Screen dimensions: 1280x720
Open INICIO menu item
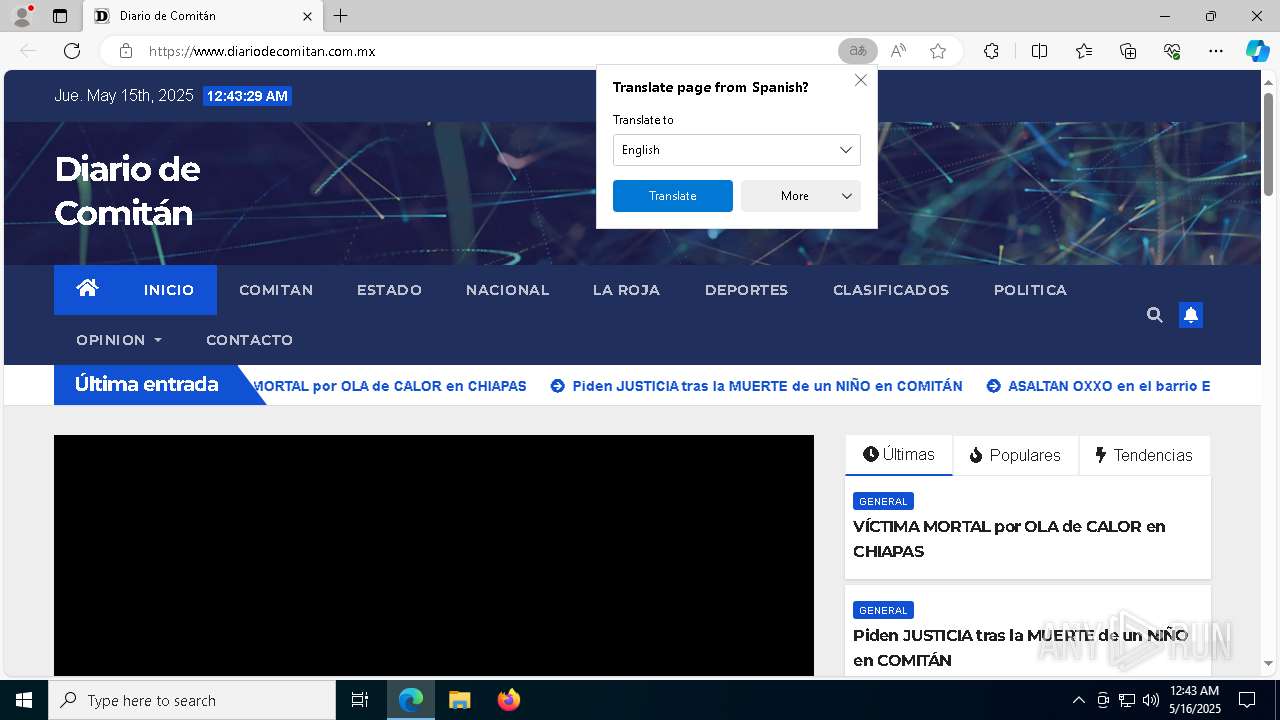point(169,290)
